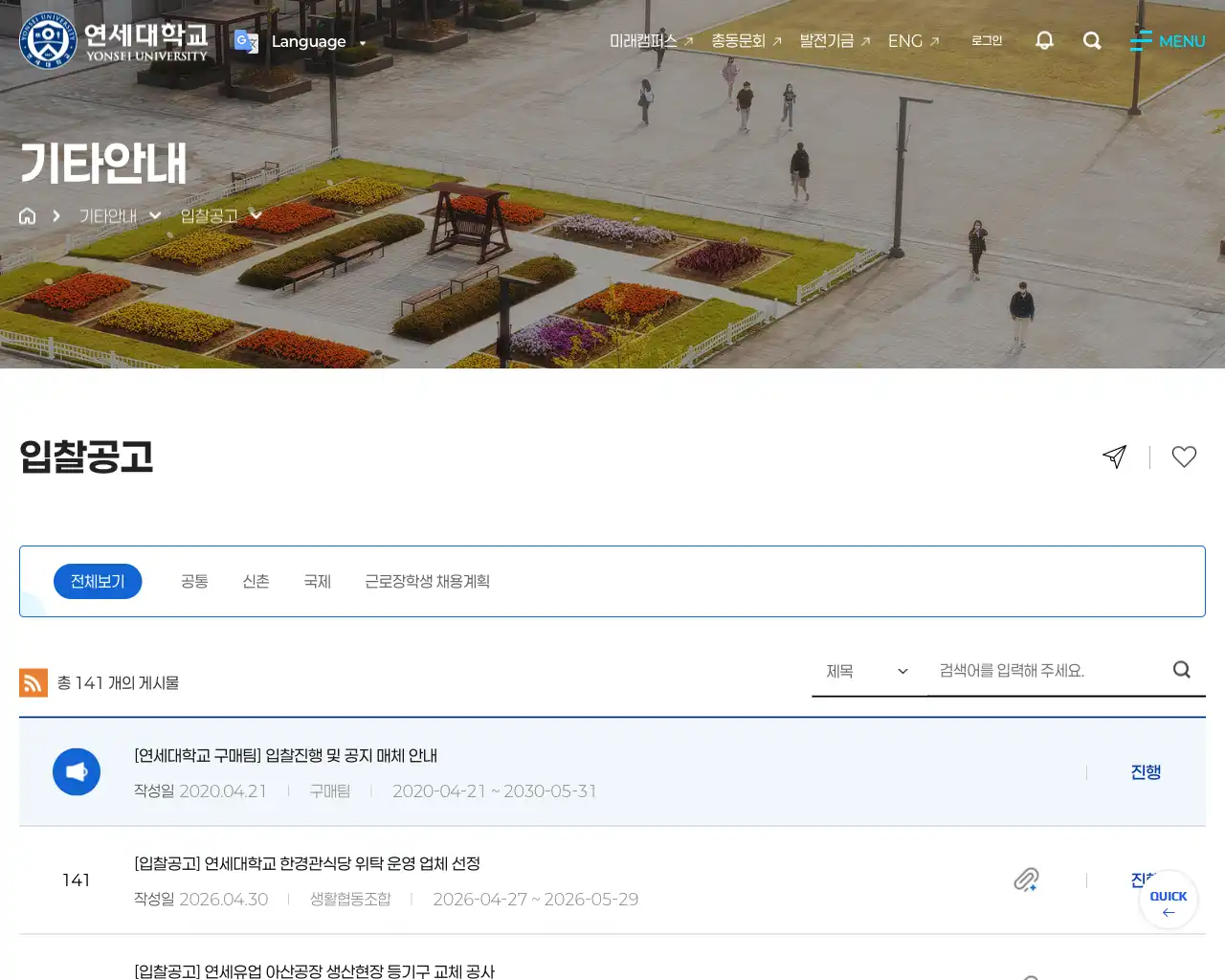The image size is (1225, 980).
Task: Expand the 기타안내 breadcrumb dropdown
Action: (x=120, y=216)
